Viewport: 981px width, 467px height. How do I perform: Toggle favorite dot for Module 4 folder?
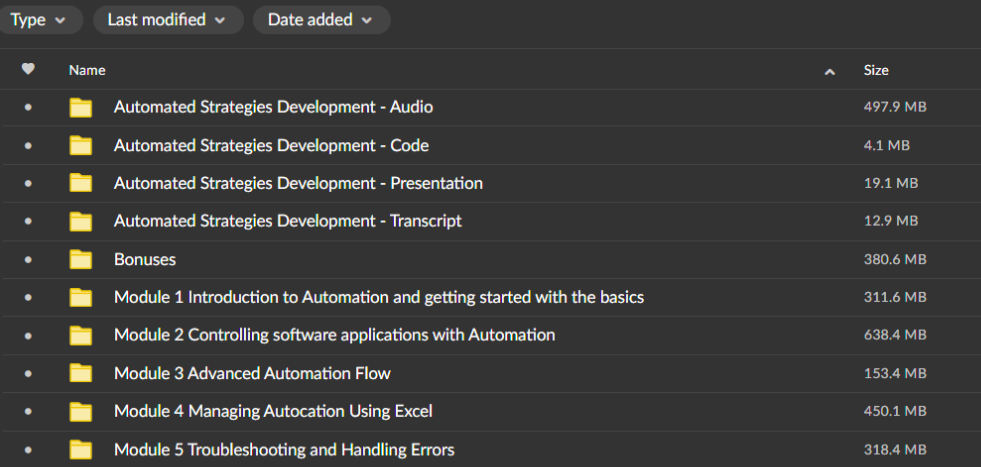coord(28,412)
